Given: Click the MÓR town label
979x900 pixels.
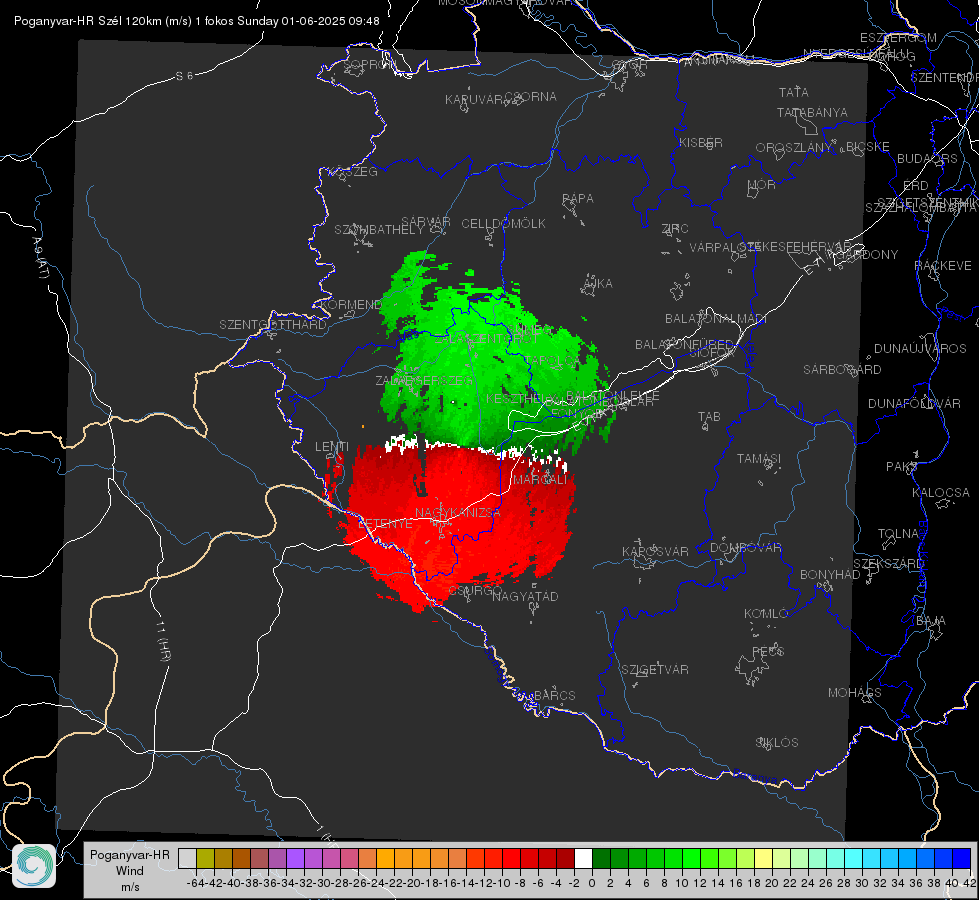Looking at the screenshot, I should (762, 185).
